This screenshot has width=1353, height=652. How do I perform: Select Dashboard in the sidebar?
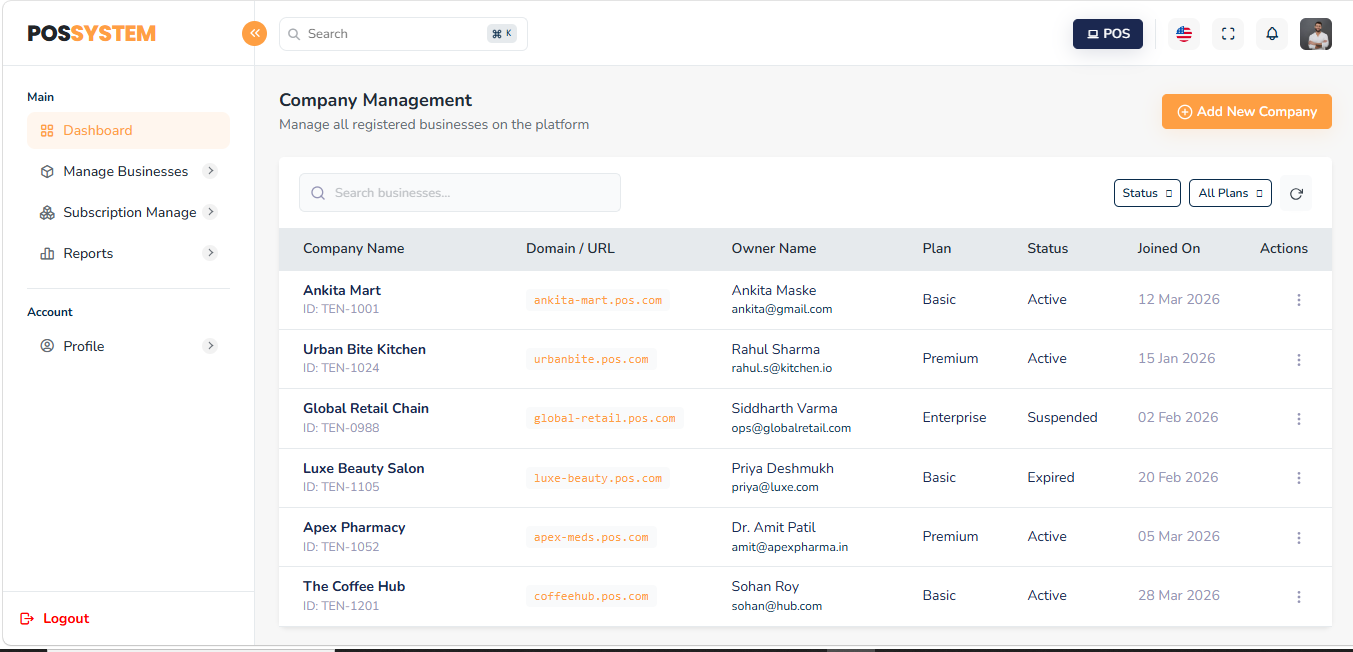pyautogui.click(x=98, y=130)
